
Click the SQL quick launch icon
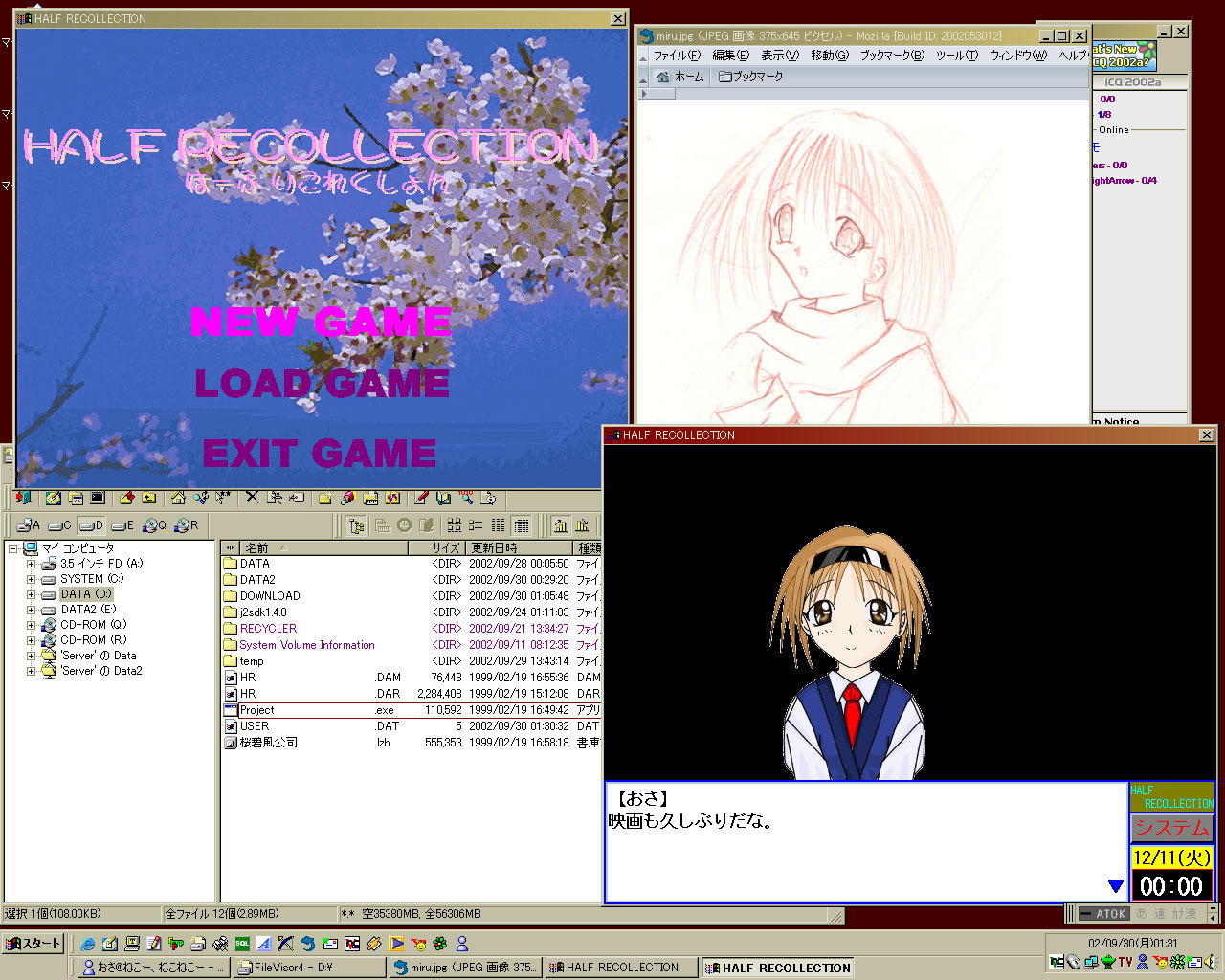click(242, 944)
